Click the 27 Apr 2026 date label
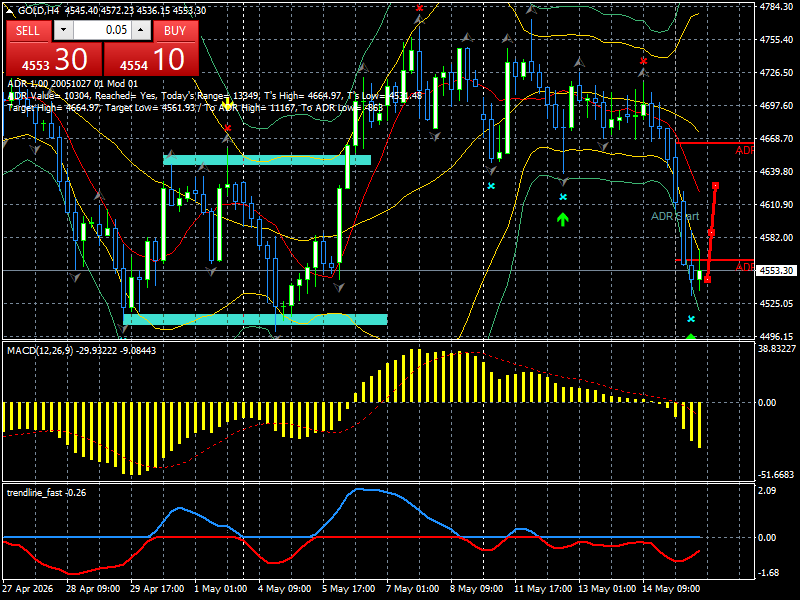The image size is (800, 600). 28,588
